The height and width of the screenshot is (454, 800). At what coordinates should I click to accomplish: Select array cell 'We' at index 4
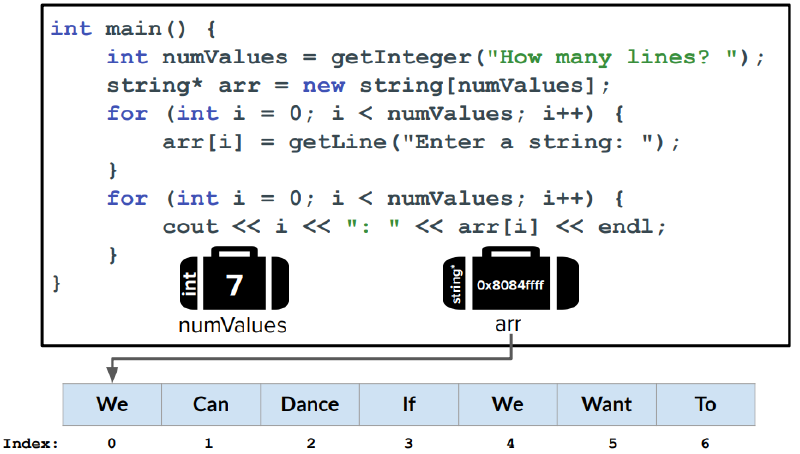click(508, 405)
